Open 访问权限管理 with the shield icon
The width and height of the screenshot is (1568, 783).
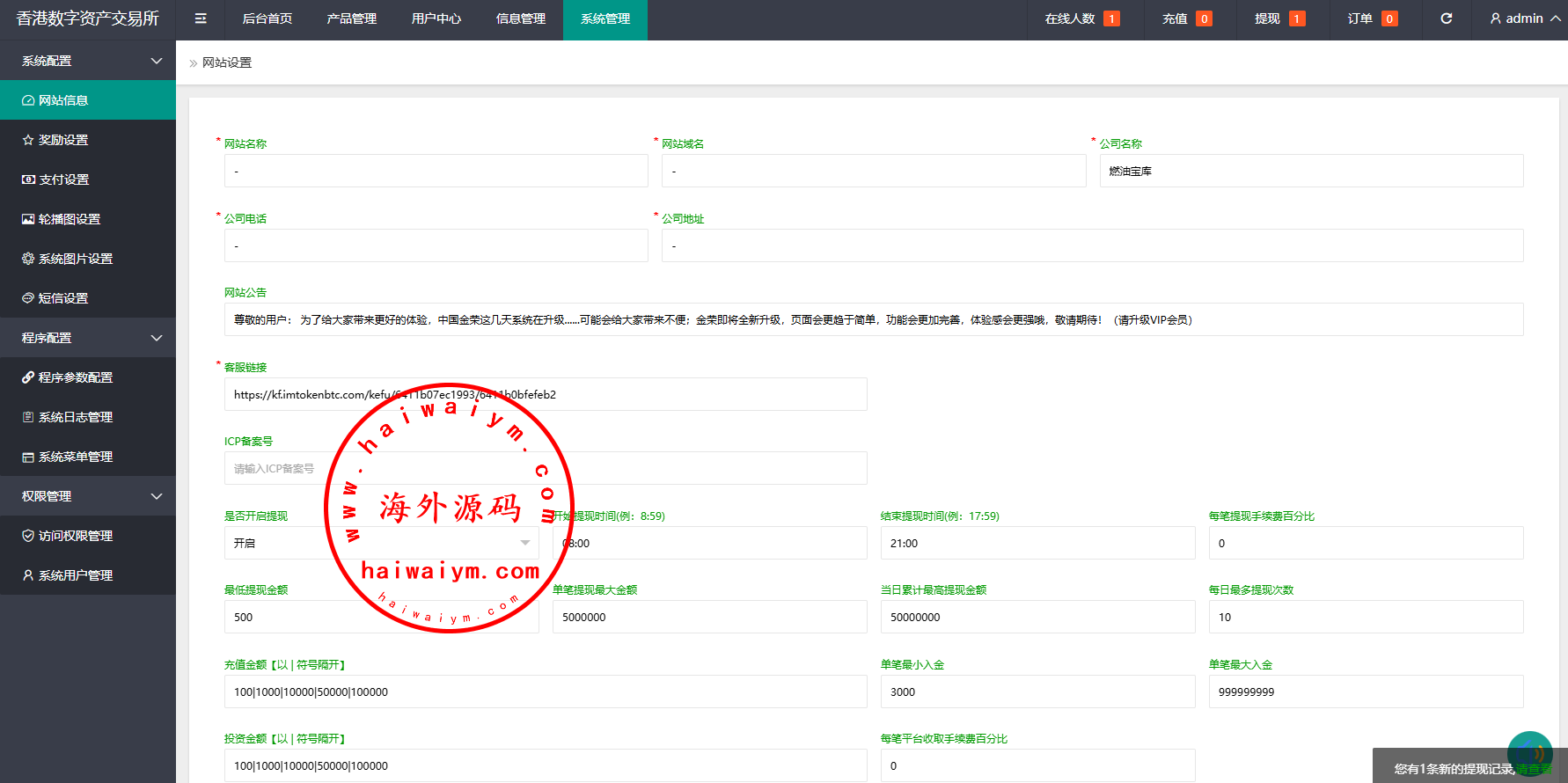[75, 536]
